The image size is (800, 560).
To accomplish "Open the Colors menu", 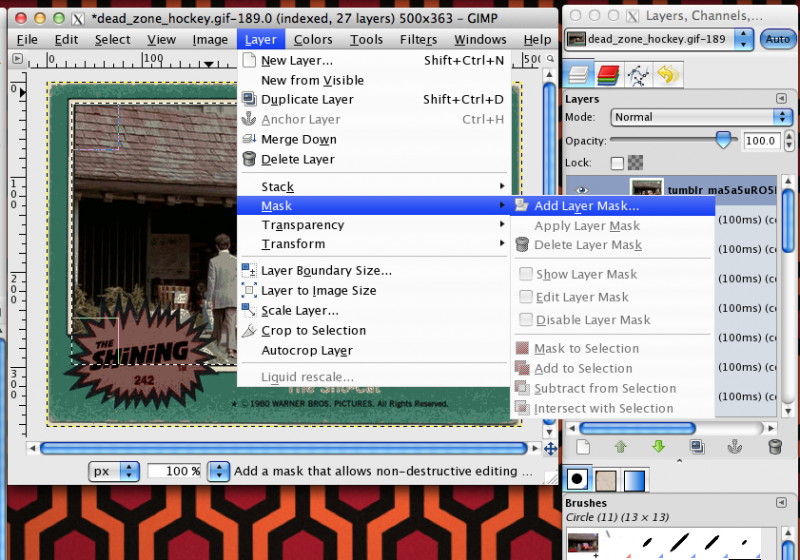I will click(x=313, y=39).
